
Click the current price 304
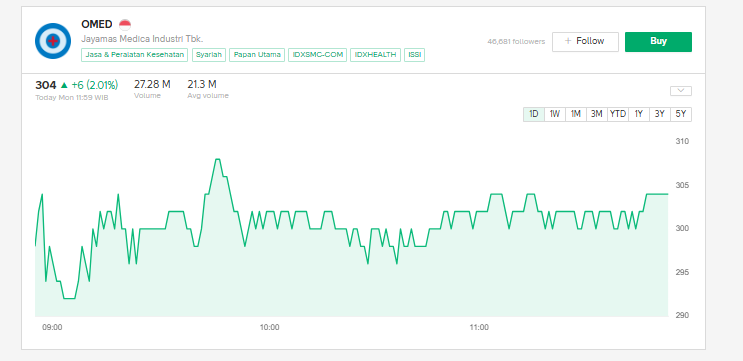pyautogui.click(x=45, y=85)
